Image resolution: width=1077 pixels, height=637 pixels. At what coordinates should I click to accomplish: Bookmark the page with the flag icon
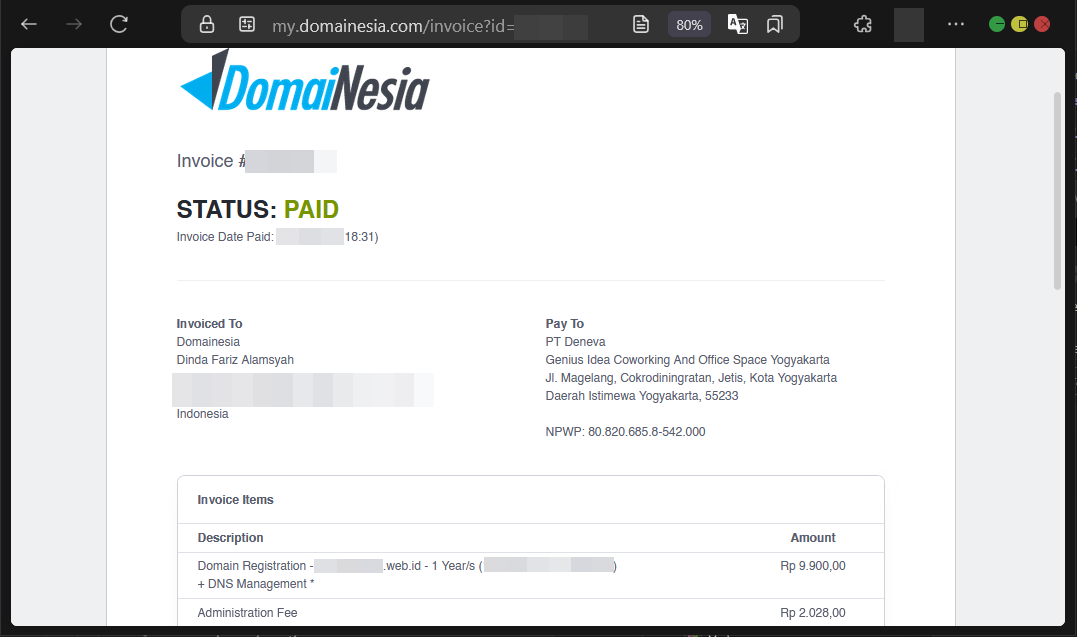774,23
